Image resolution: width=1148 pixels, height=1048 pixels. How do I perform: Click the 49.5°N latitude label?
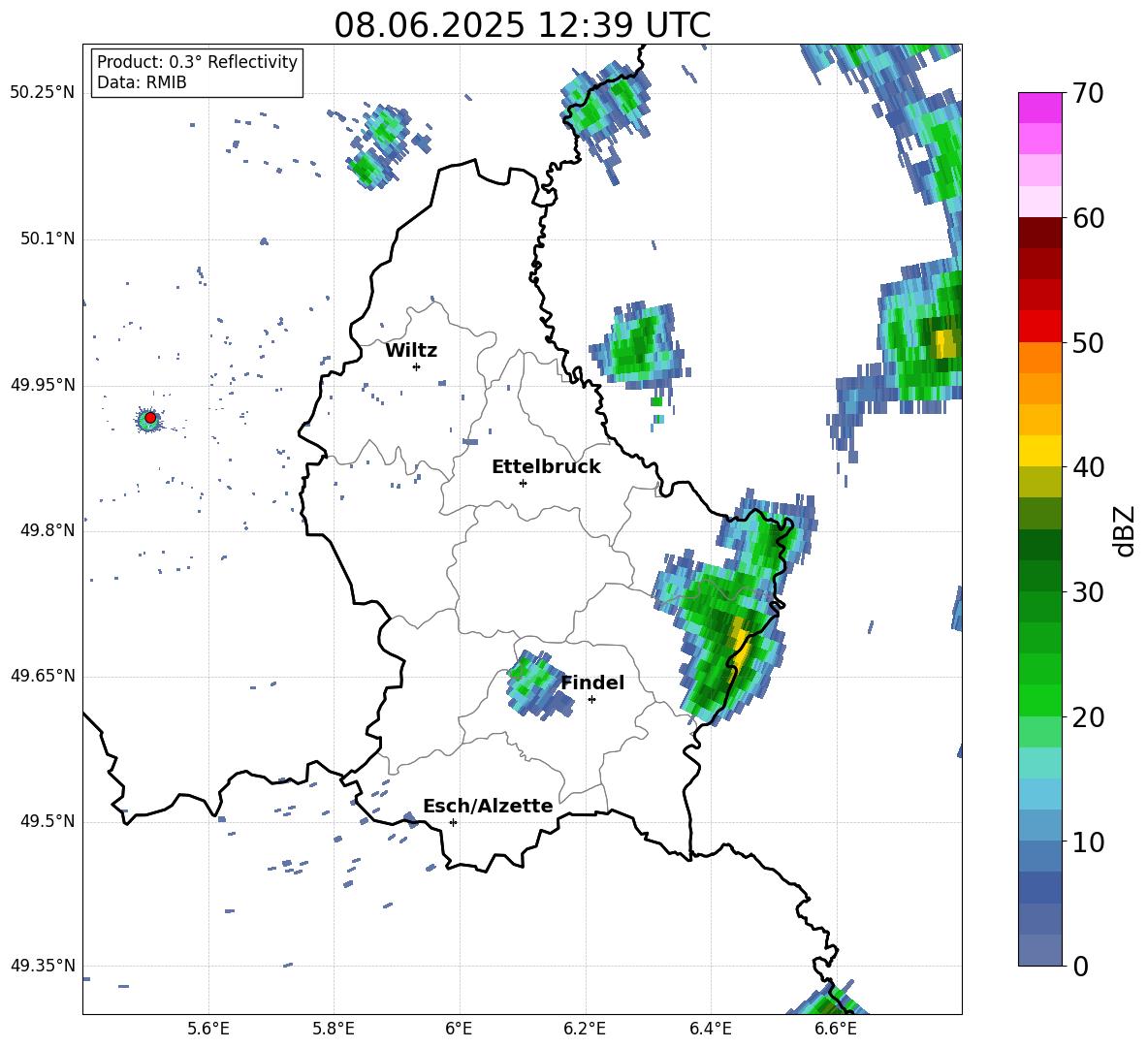48,821
